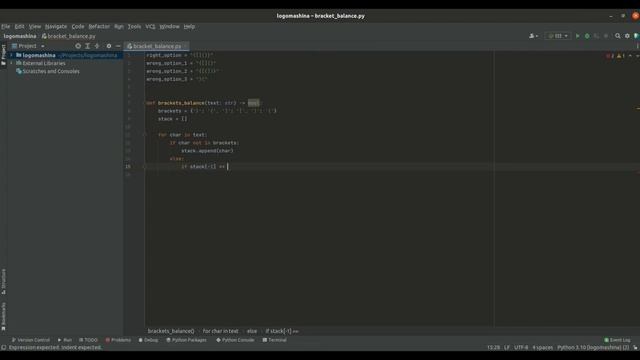640x360 pixels.
Task: Click logomashina navigation bar breadcrumb
Action: (x=20, y=36)
